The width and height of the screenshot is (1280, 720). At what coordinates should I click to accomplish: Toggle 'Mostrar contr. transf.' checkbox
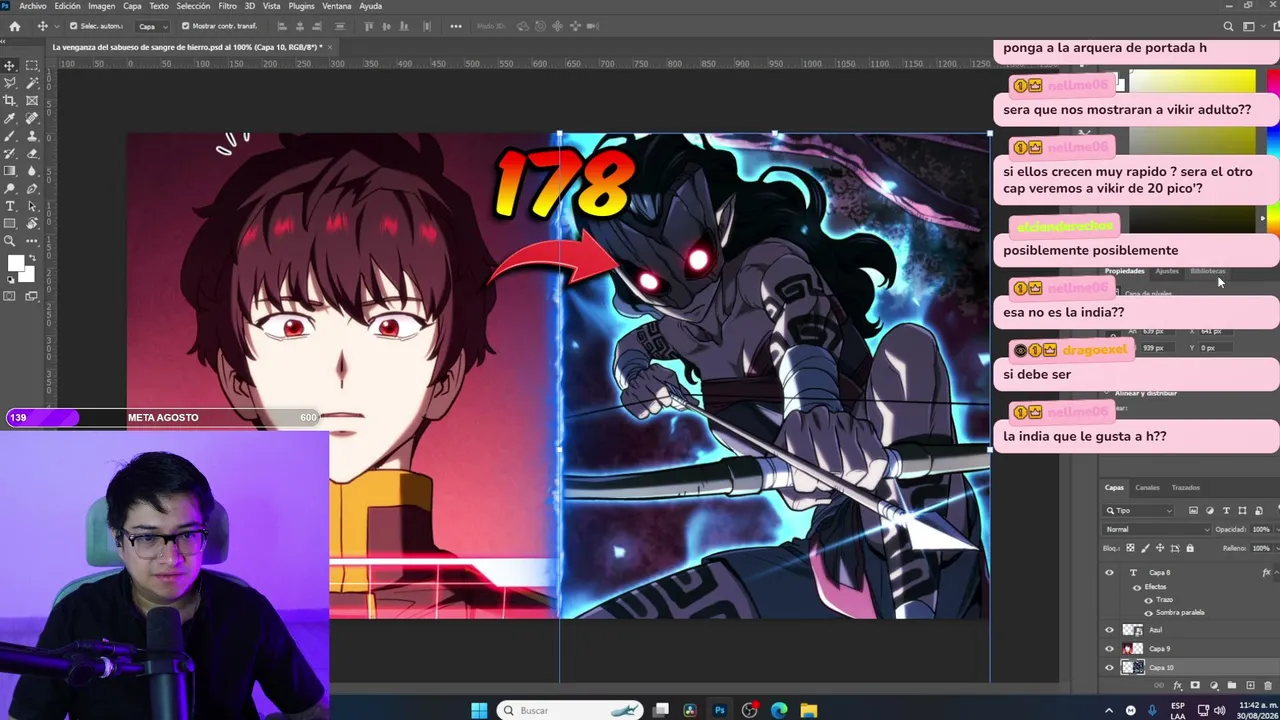click(185, 26)
